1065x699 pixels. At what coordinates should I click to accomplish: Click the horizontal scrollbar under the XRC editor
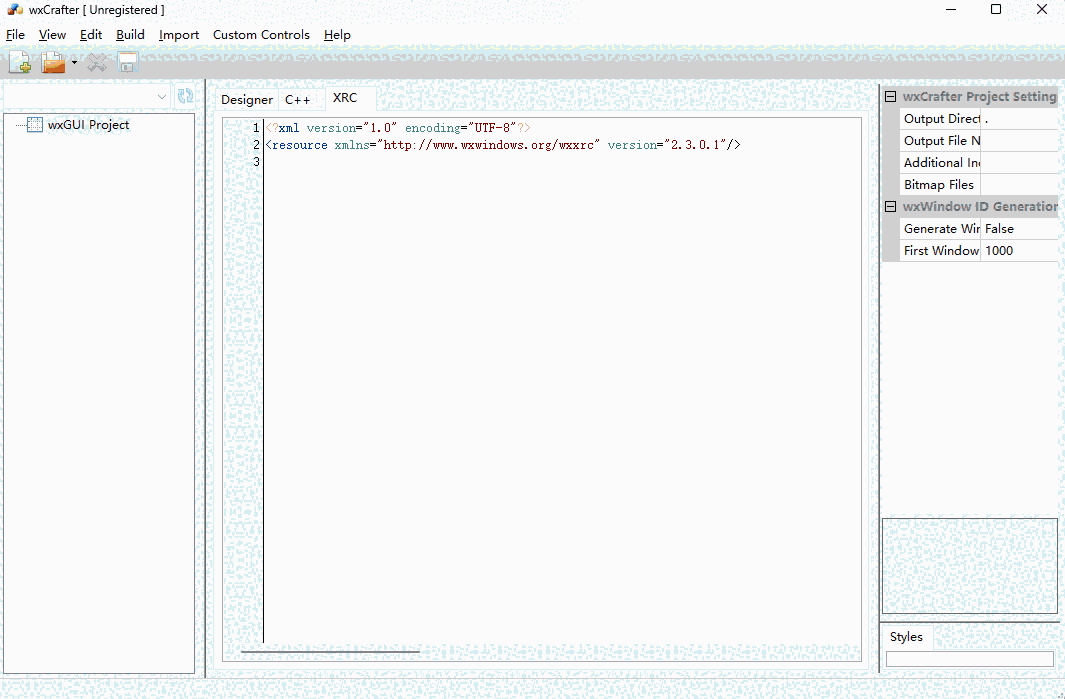(x=330, y=651)
